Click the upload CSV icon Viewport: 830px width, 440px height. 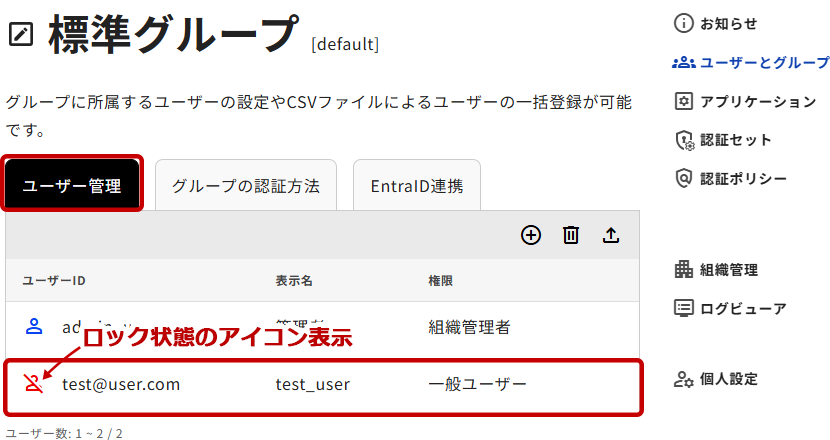click(x=611, y=235)
